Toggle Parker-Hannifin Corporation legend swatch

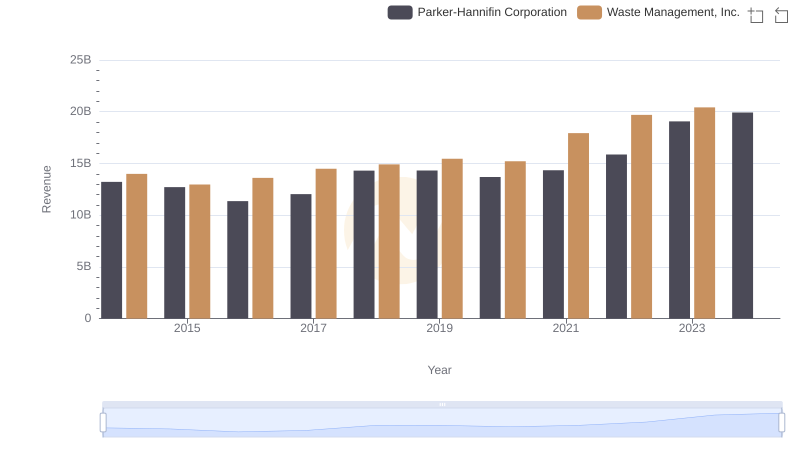tap(400, 12)
